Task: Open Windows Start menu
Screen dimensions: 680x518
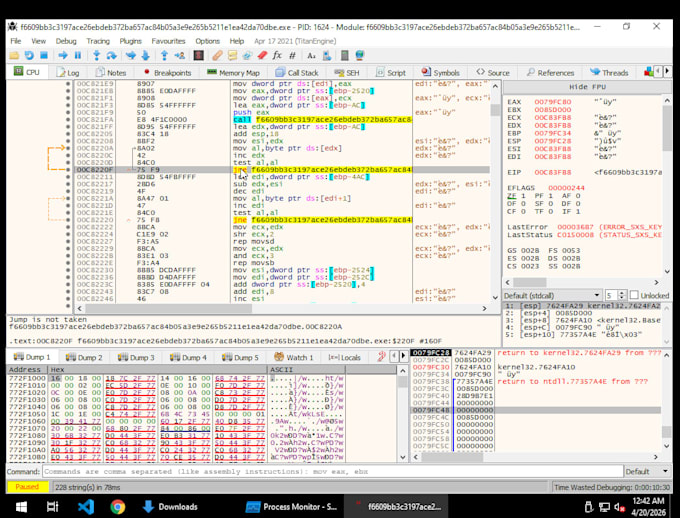Action: tap(21, 506)
